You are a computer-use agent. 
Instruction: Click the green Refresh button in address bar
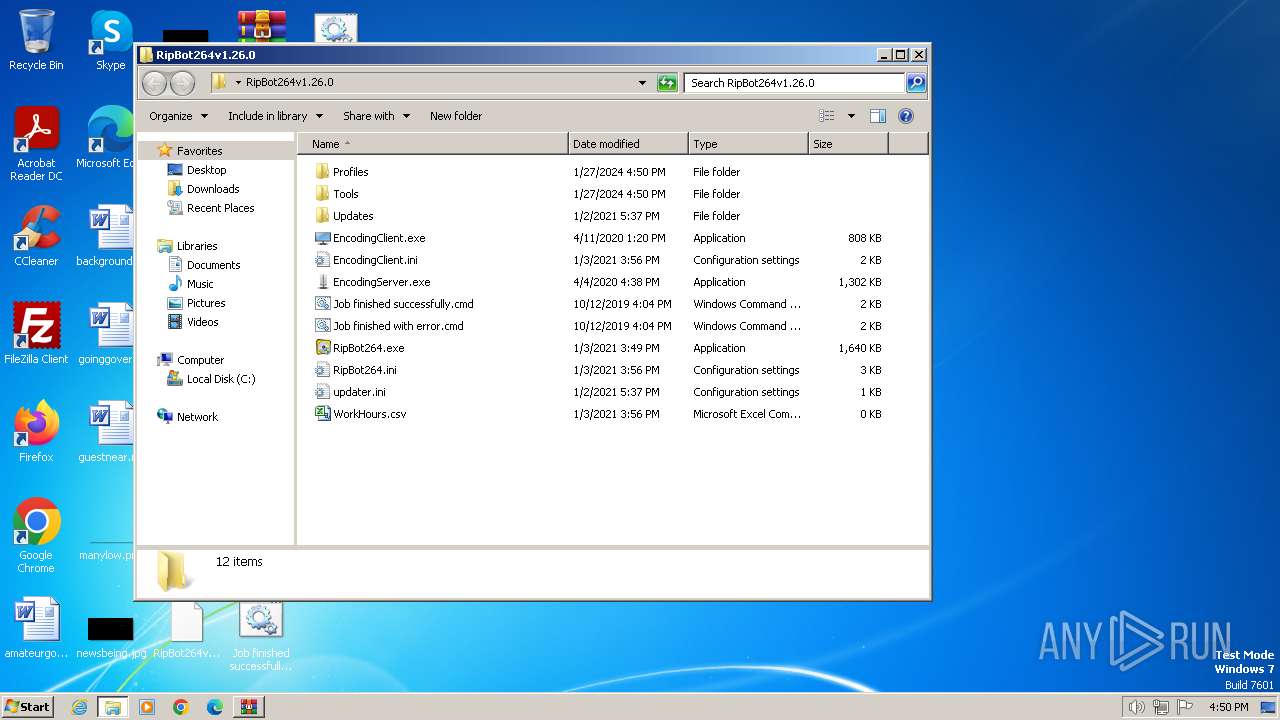point(667,83)
